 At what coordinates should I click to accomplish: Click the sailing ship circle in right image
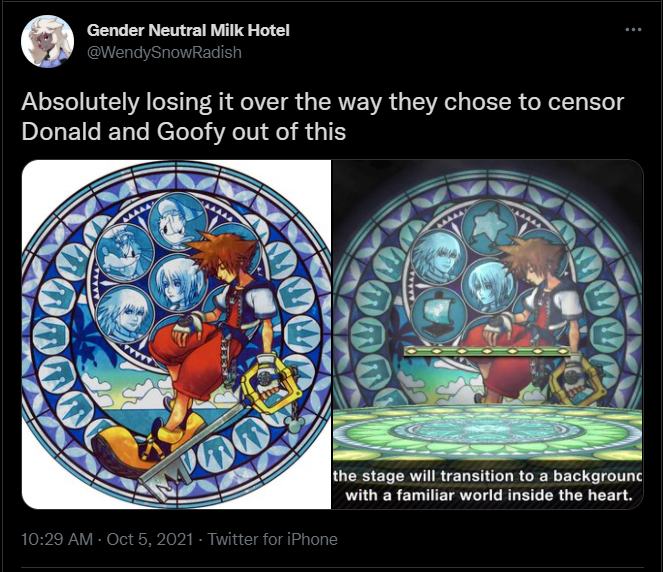(x=438, y=316)
